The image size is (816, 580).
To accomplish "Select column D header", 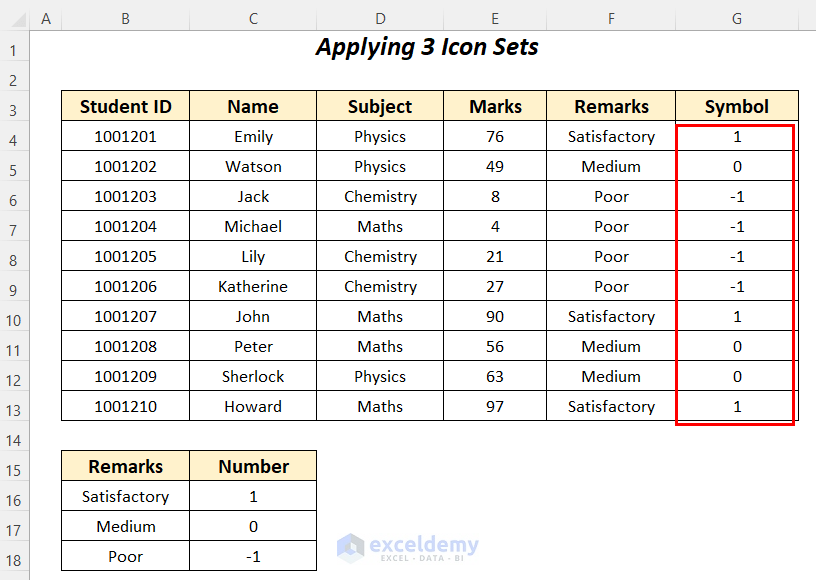I will (380, 17).
